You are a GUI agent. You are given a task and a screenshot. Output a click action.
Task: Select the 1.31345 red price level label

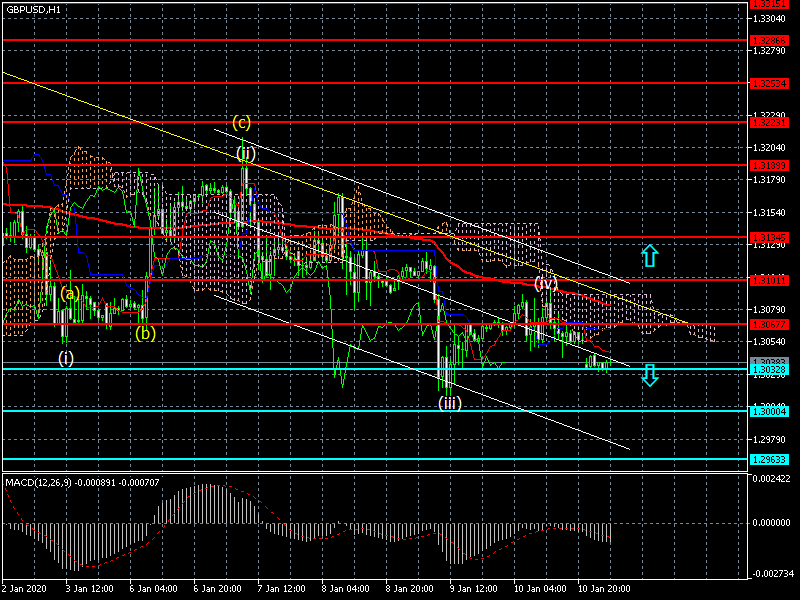tap(769, 237)
